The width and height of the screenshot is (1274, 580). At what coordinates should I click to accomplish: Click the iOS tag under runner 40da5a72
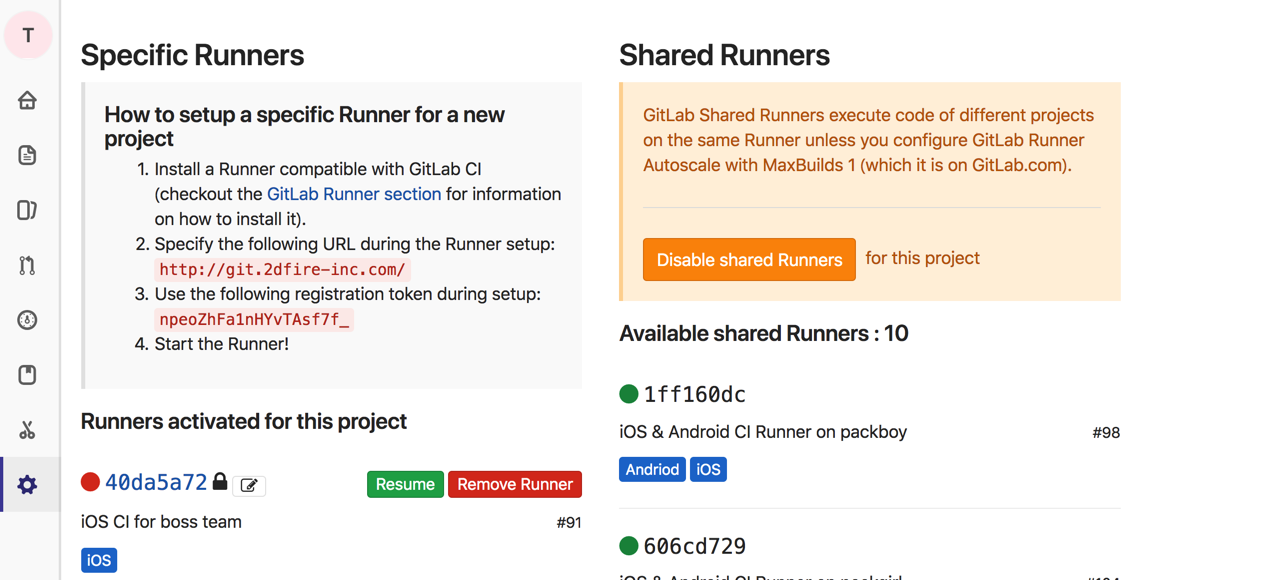click(x=99, y=560)
